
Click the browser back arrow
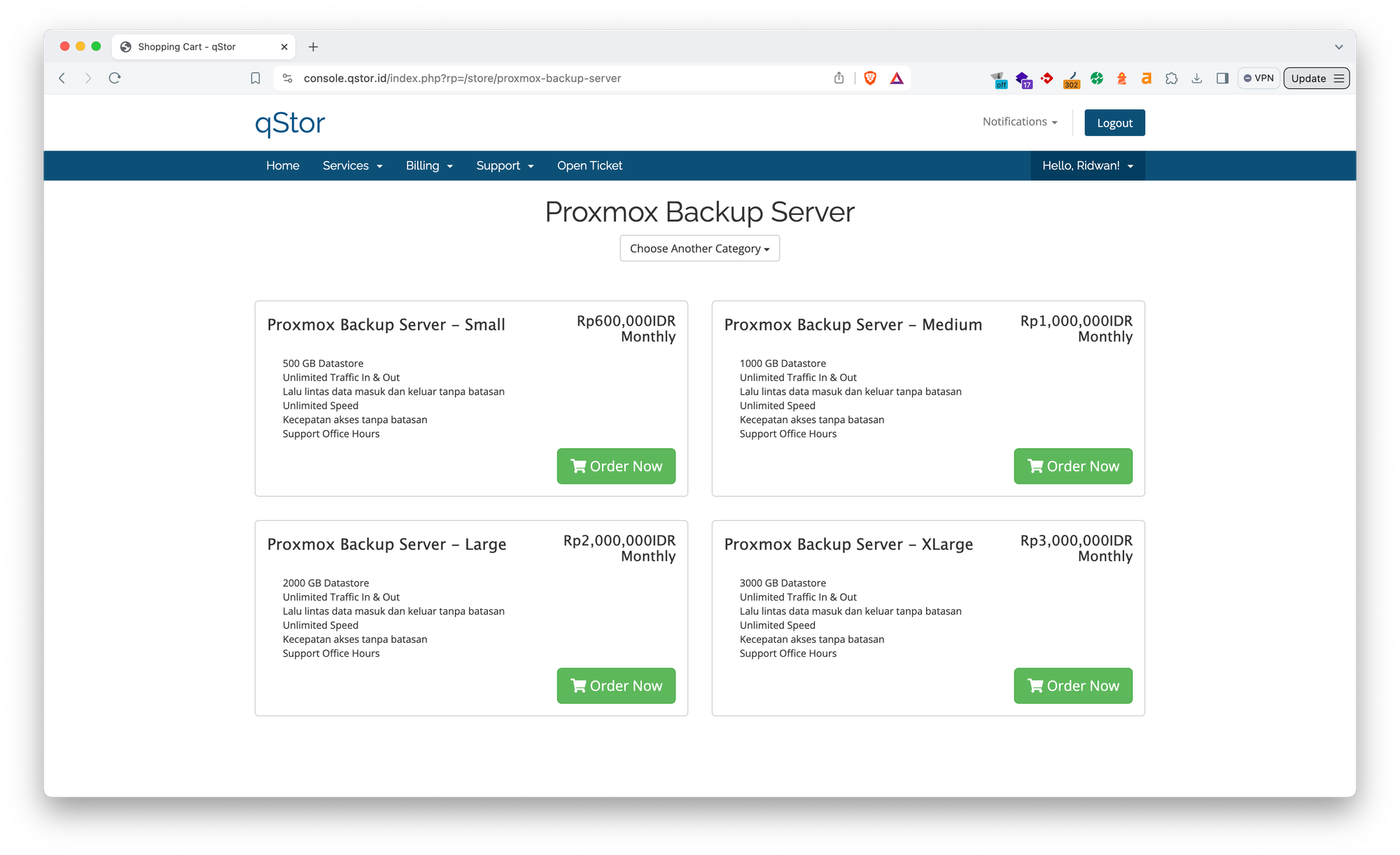(62, 78)
